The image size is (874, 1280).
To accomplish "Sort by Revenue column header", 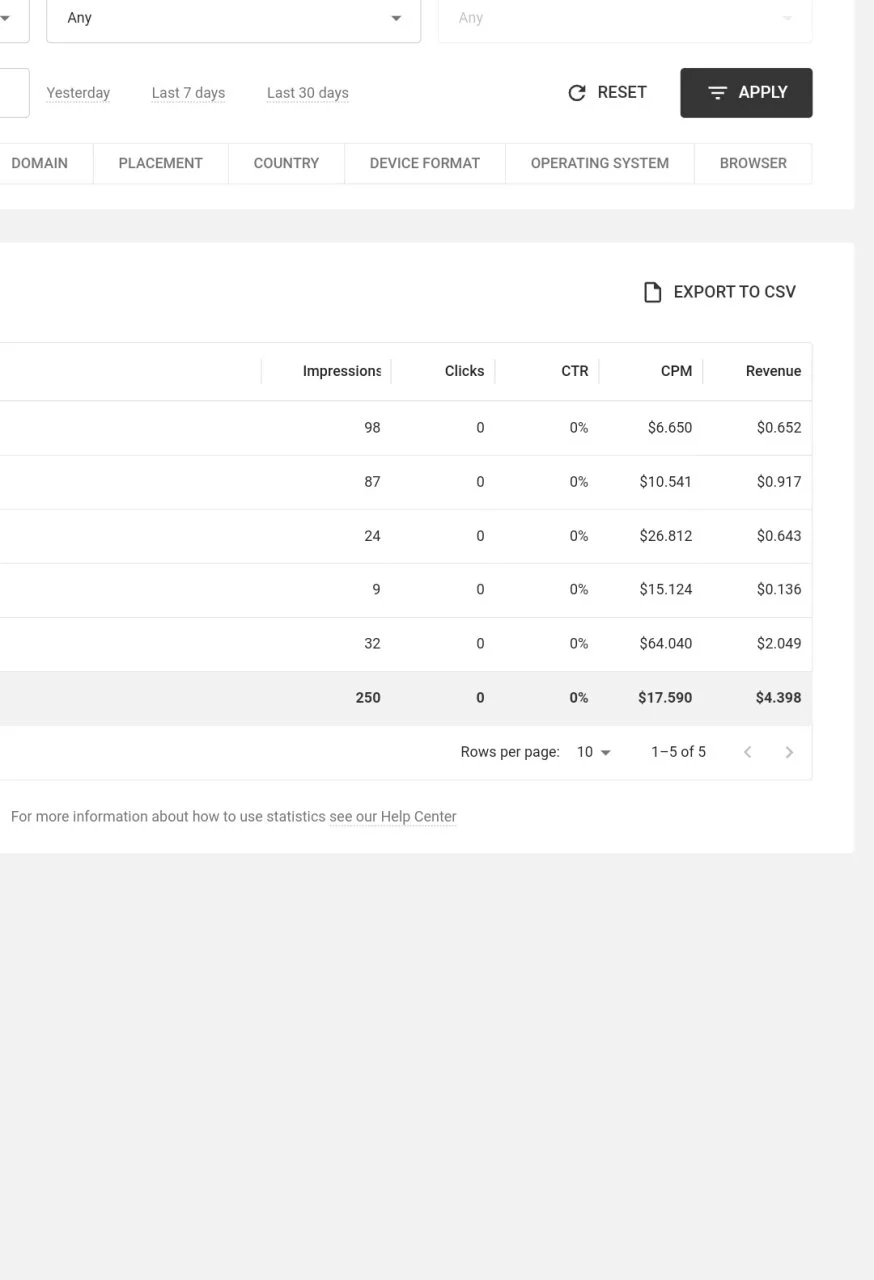I will tap(773, 371).
